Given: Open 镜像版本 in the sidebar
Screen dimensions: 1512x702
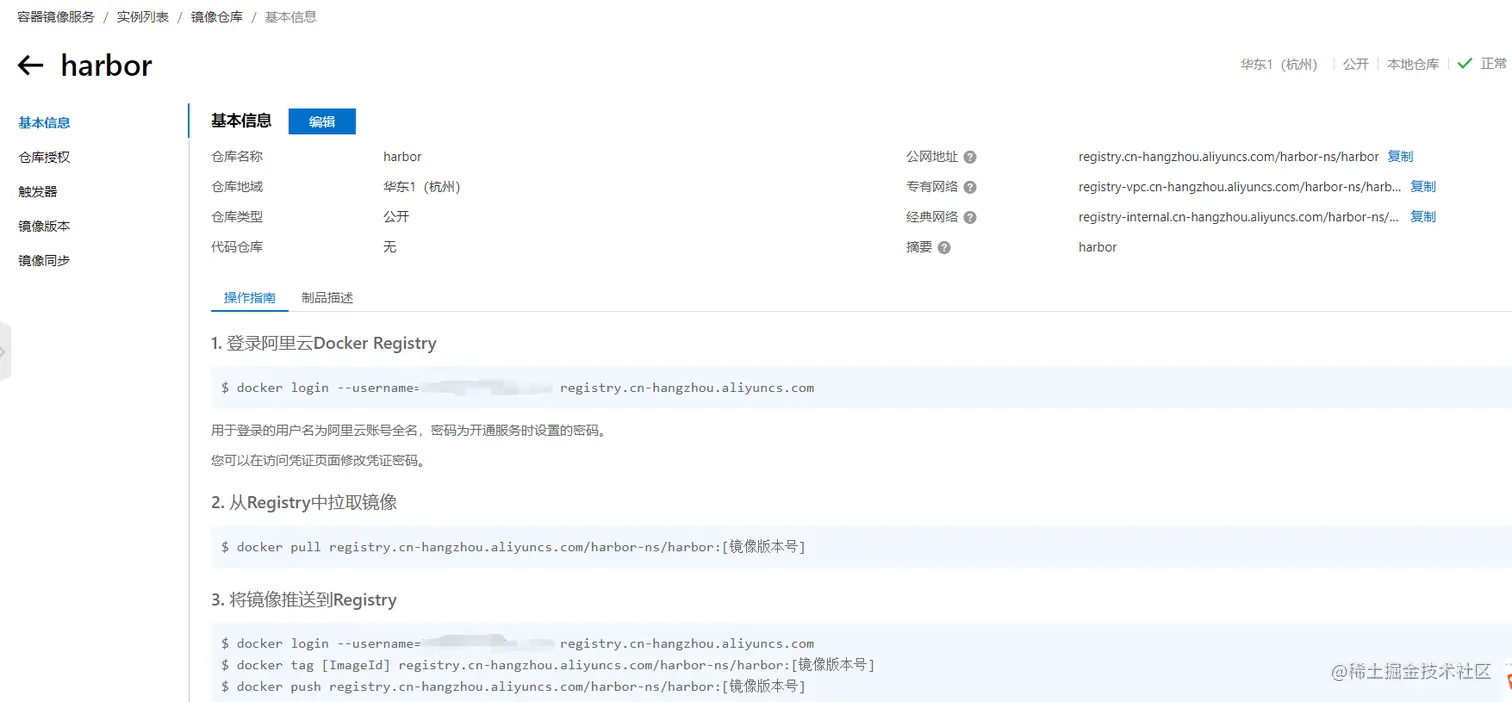Looking at the screenshot, I should tap(44, 226).
